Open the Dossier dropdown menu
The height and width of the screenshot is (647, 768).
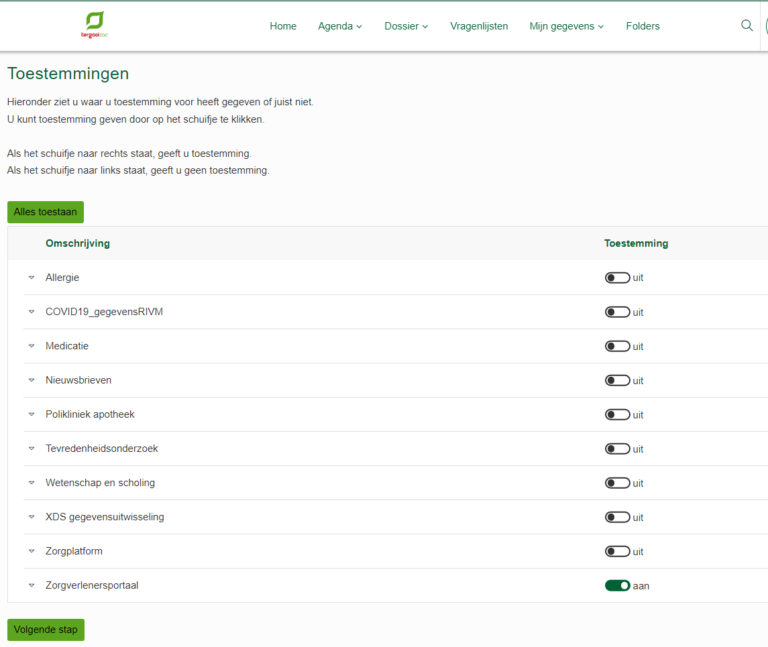coord(406,26)
